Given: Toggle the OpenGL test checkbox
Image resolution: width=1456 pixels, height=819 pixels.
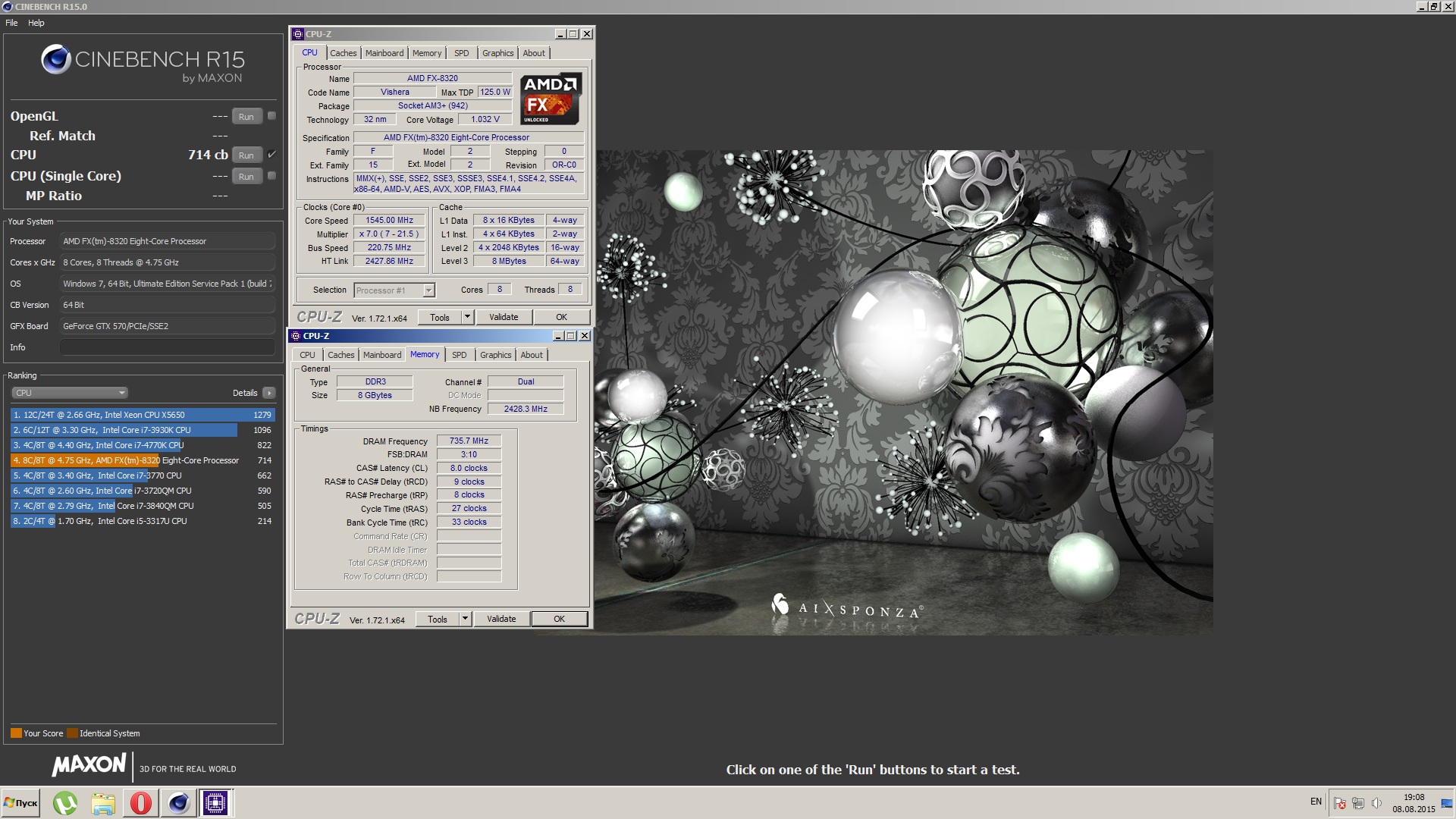Looking at the screenshot, I should point(271,116).
